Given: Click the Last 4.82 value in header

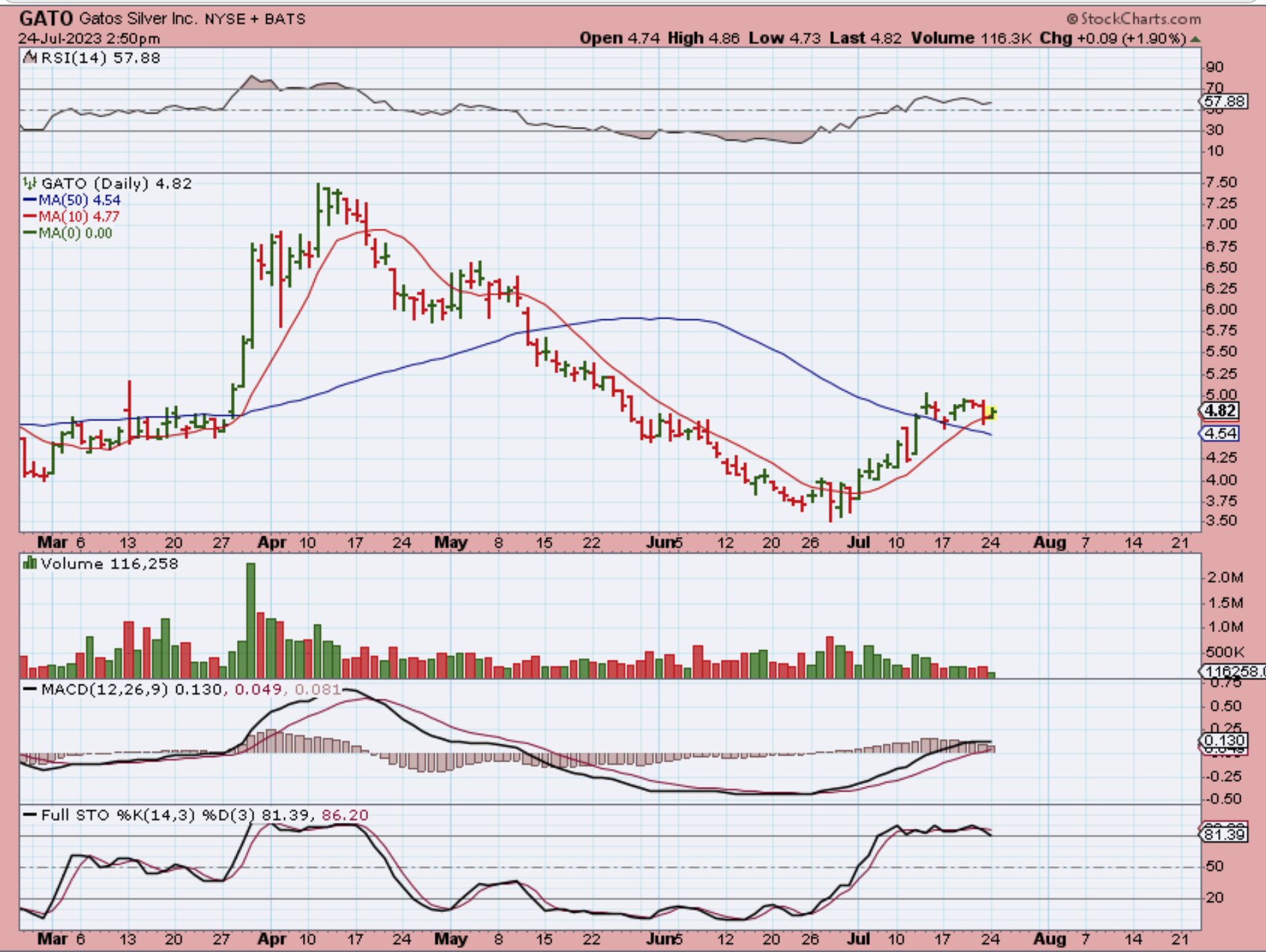Looking at the screenshot, I should pos(865,38).
